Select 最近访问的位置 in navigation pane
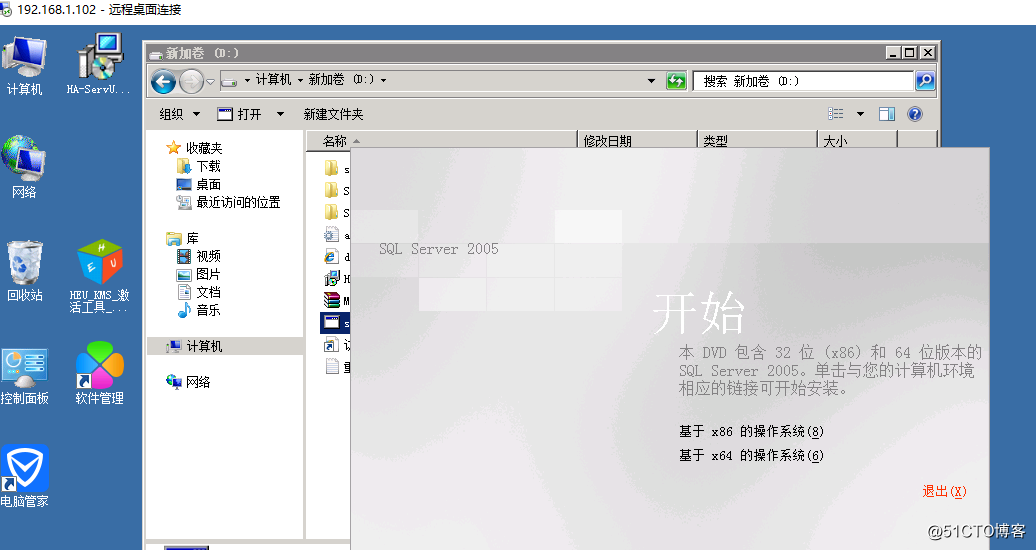Image resolution: width=1036 pixels, height=550 pixels. click(x=229, y=202)
